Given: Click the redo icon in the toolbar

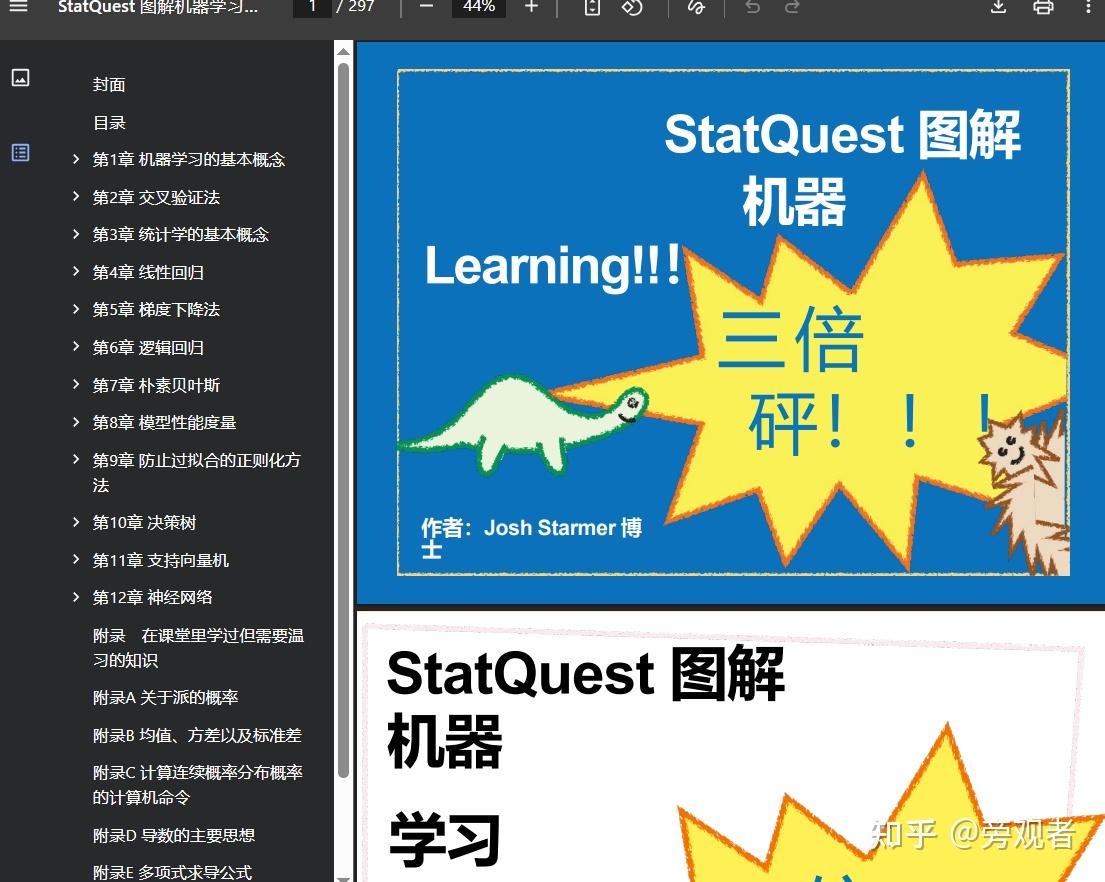Looking at the screenshot, I should (791, 8).
